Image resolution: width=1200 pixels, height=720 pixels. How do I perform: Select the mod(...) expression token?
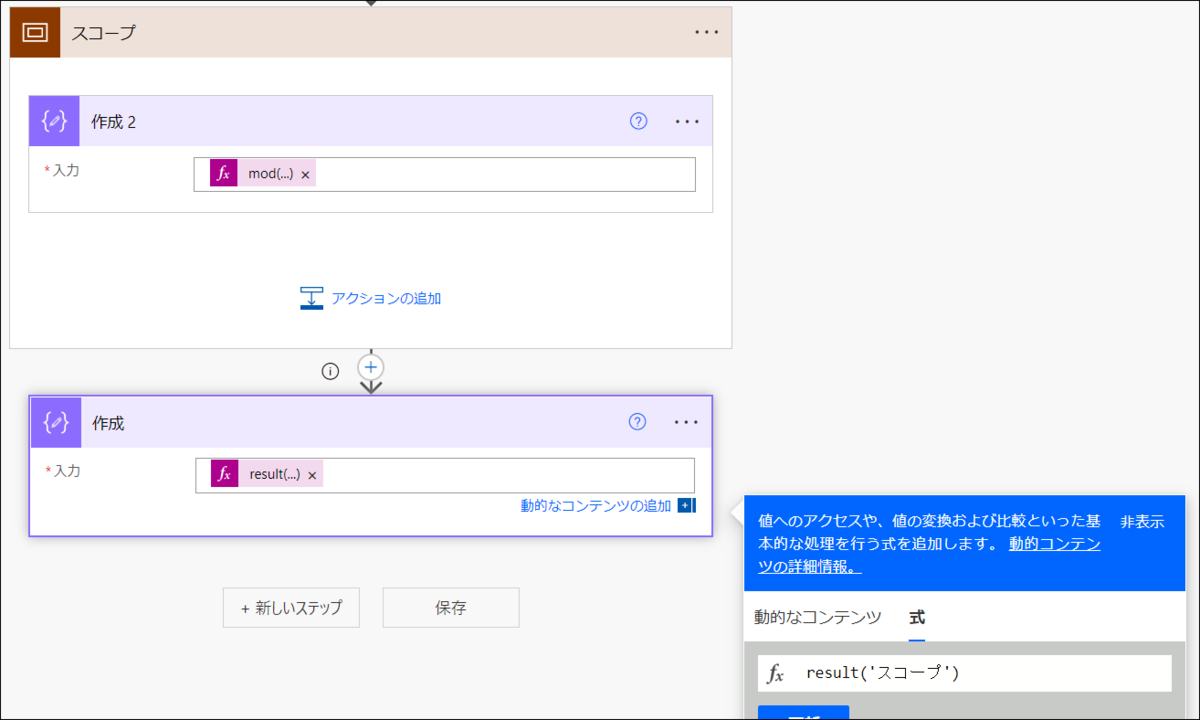[263, 173]
